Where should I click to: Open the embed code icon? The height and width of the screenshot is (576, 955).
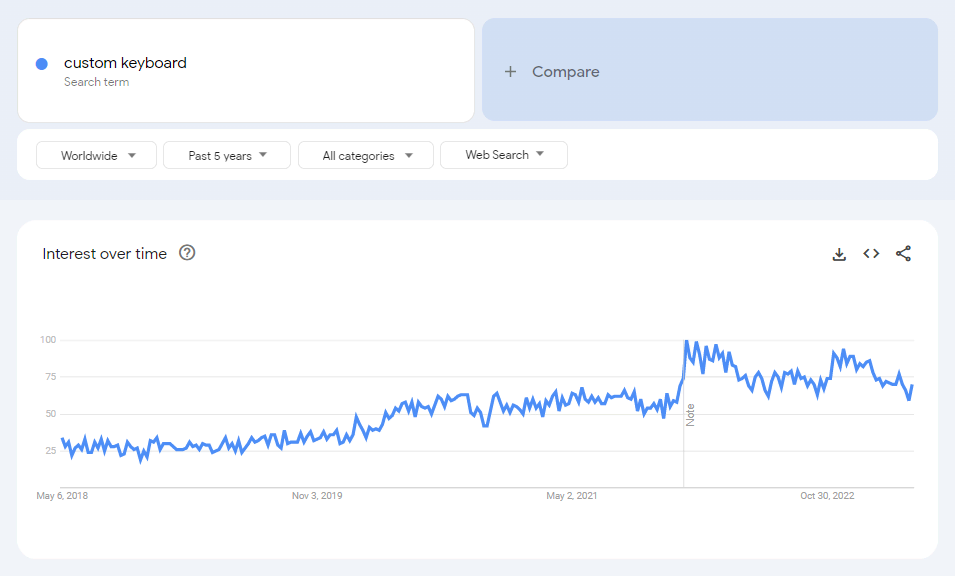click(871, 254)
